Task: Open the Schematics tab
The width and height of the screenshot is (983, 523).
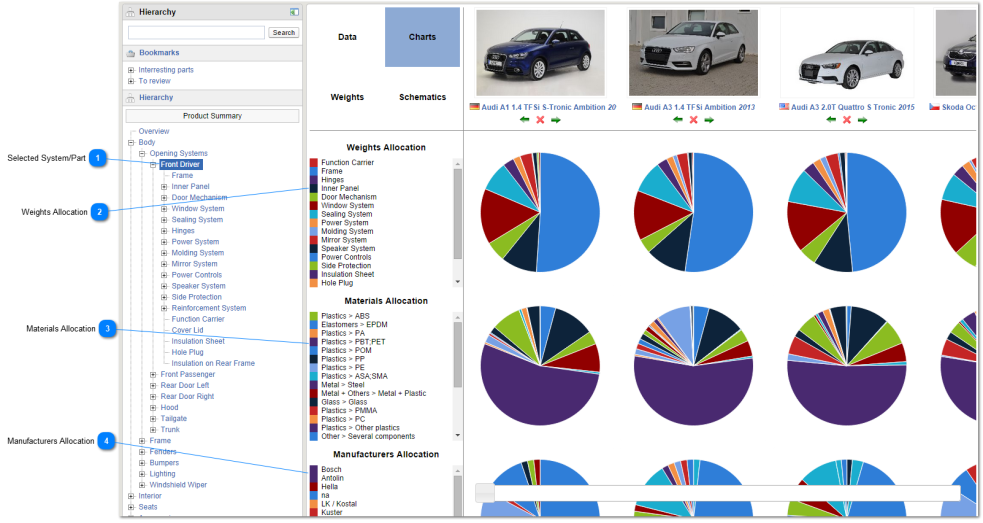Action: [423, 97]
